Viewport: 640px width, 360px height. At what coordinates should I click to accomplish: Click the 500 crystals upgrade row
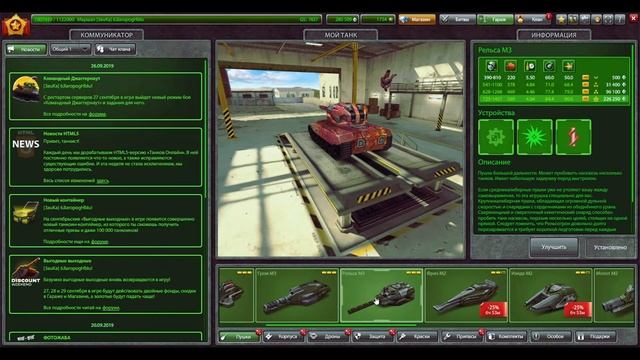coord(554,77)
